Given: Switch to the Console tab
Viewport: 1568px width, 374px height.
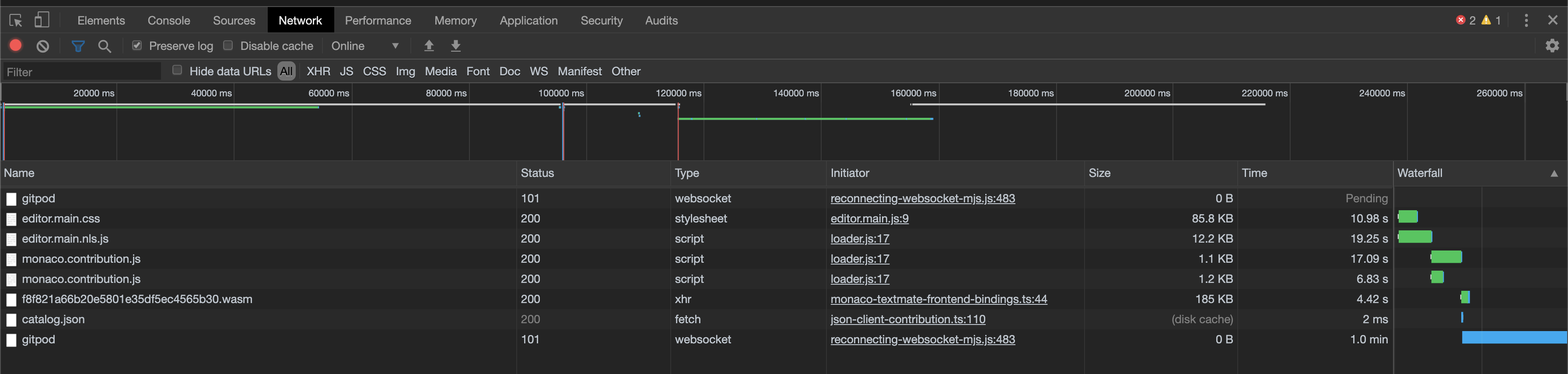Looking at the screenshot, I should [x=168, y=21].
